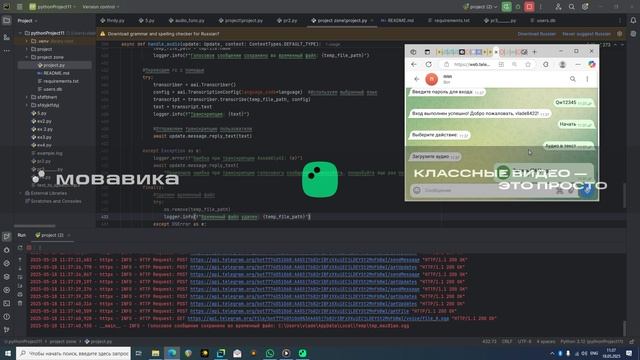Image resolution: width=640 pixels, height=360 pixels.
Task: Open the Services tool window icon
Action: coord(7,290)
